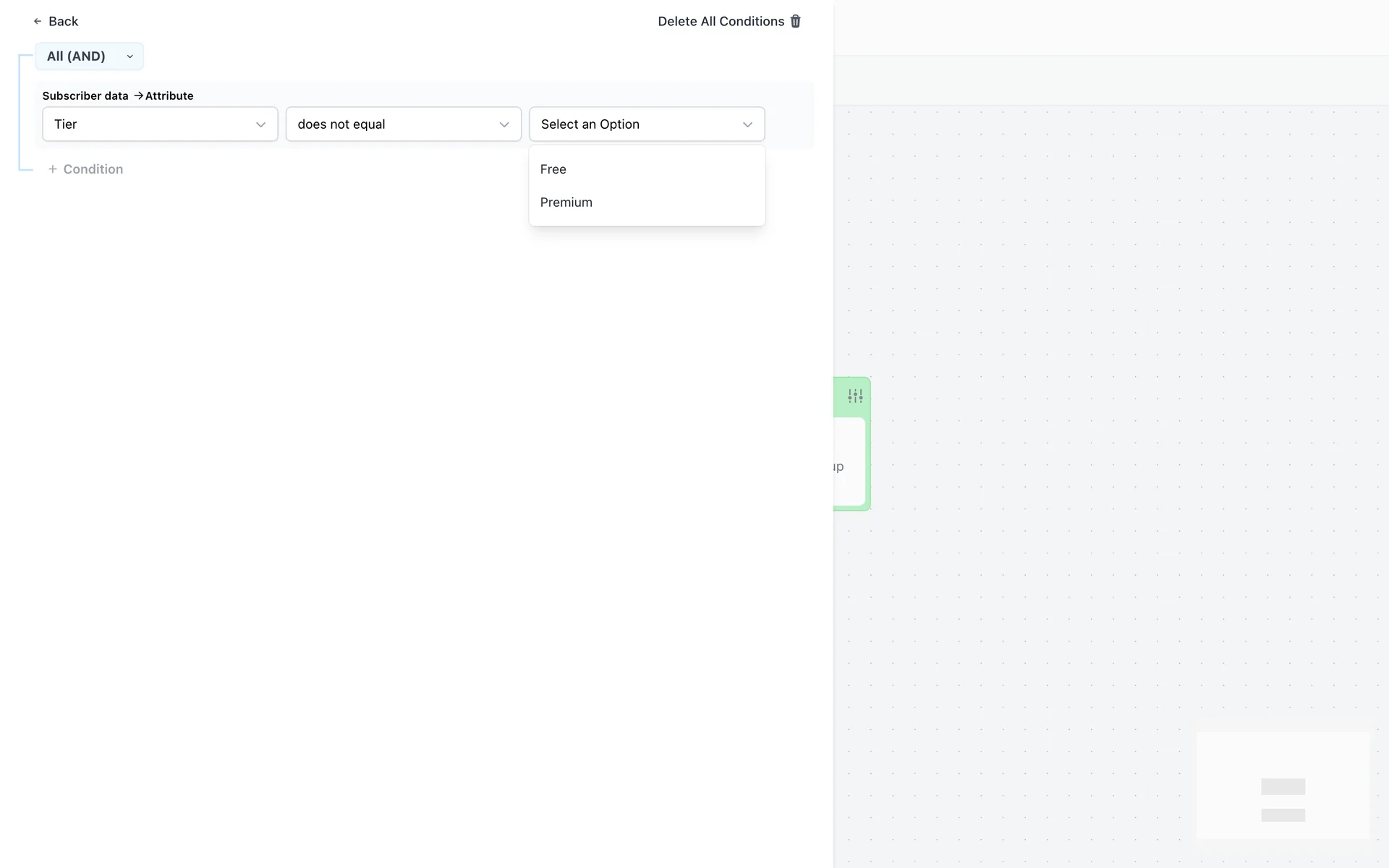Click the sliders icon on green node

[x=855, y=396]
